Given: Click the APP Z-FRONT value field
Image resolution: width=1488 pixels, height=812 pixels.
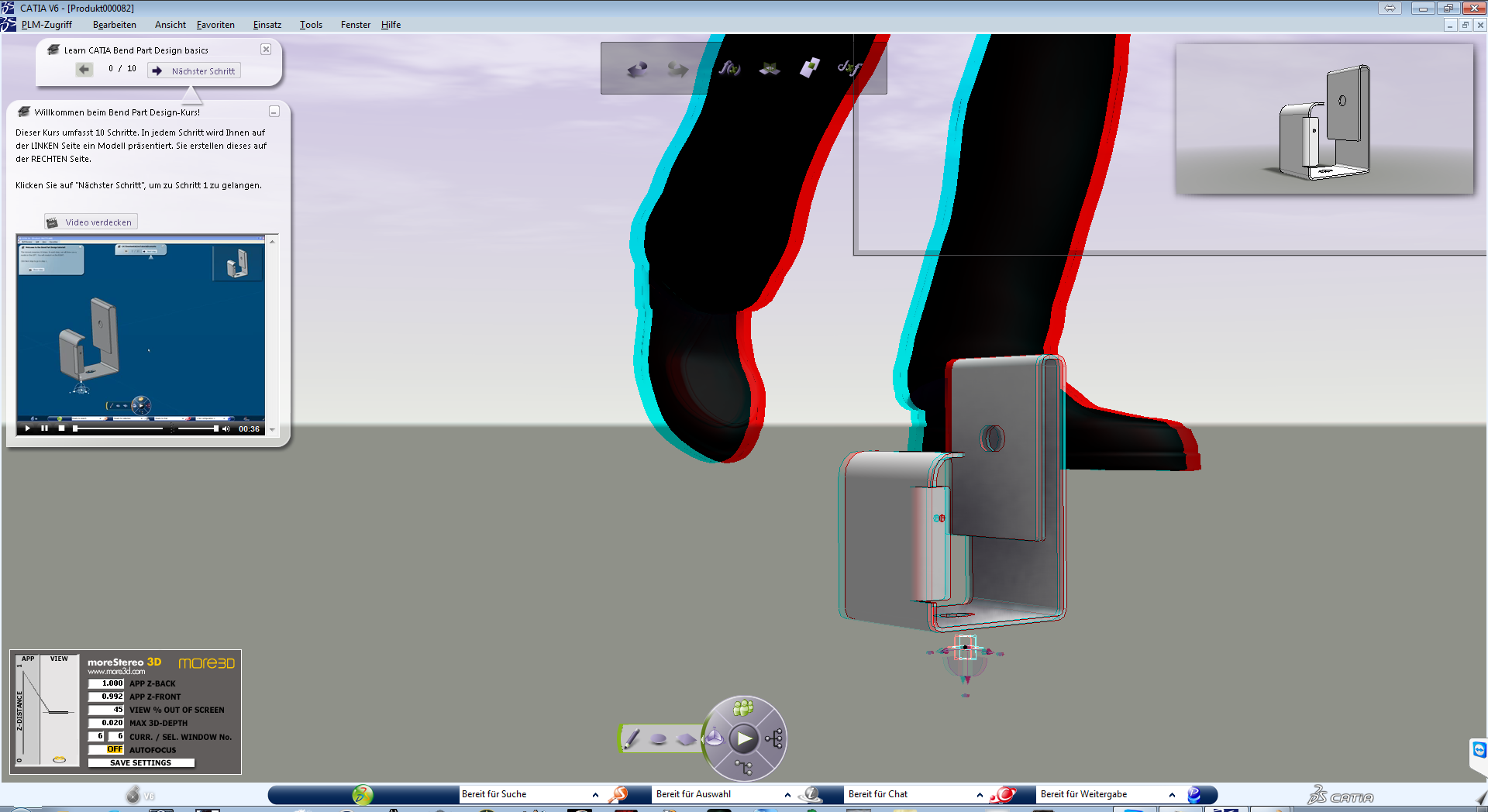Looking at the screenshot, I should click(106, 697).
